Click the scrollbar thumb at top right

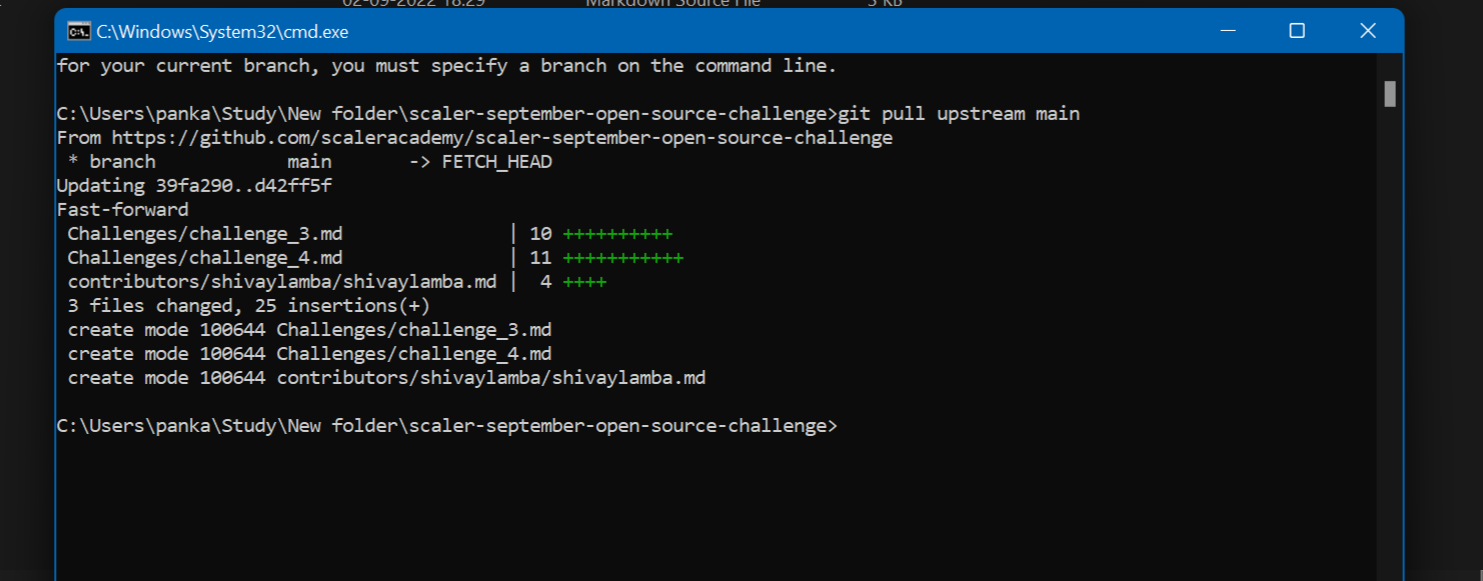tap(1389, 93)
